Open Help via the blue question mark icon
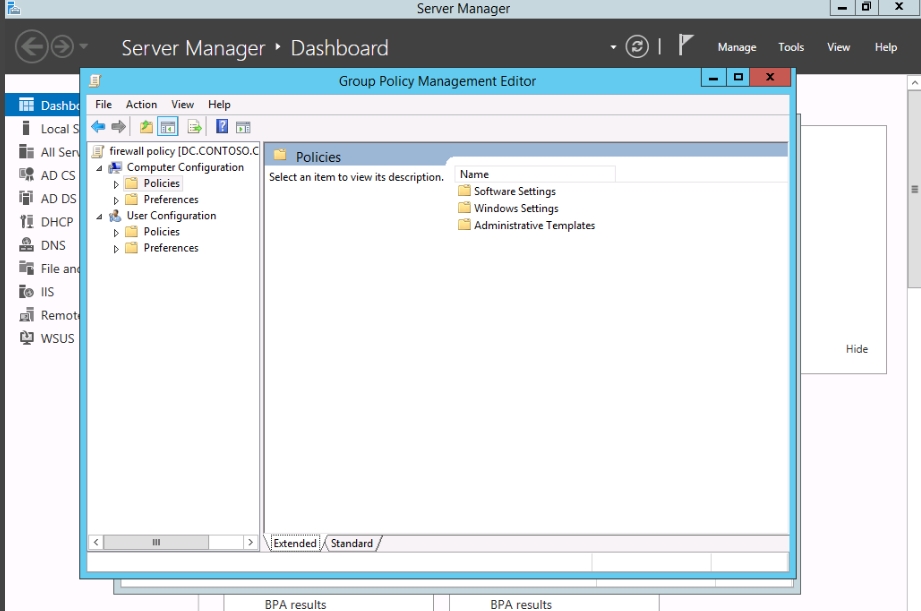This screenshot has height=611, width=921. pos(222,127)
